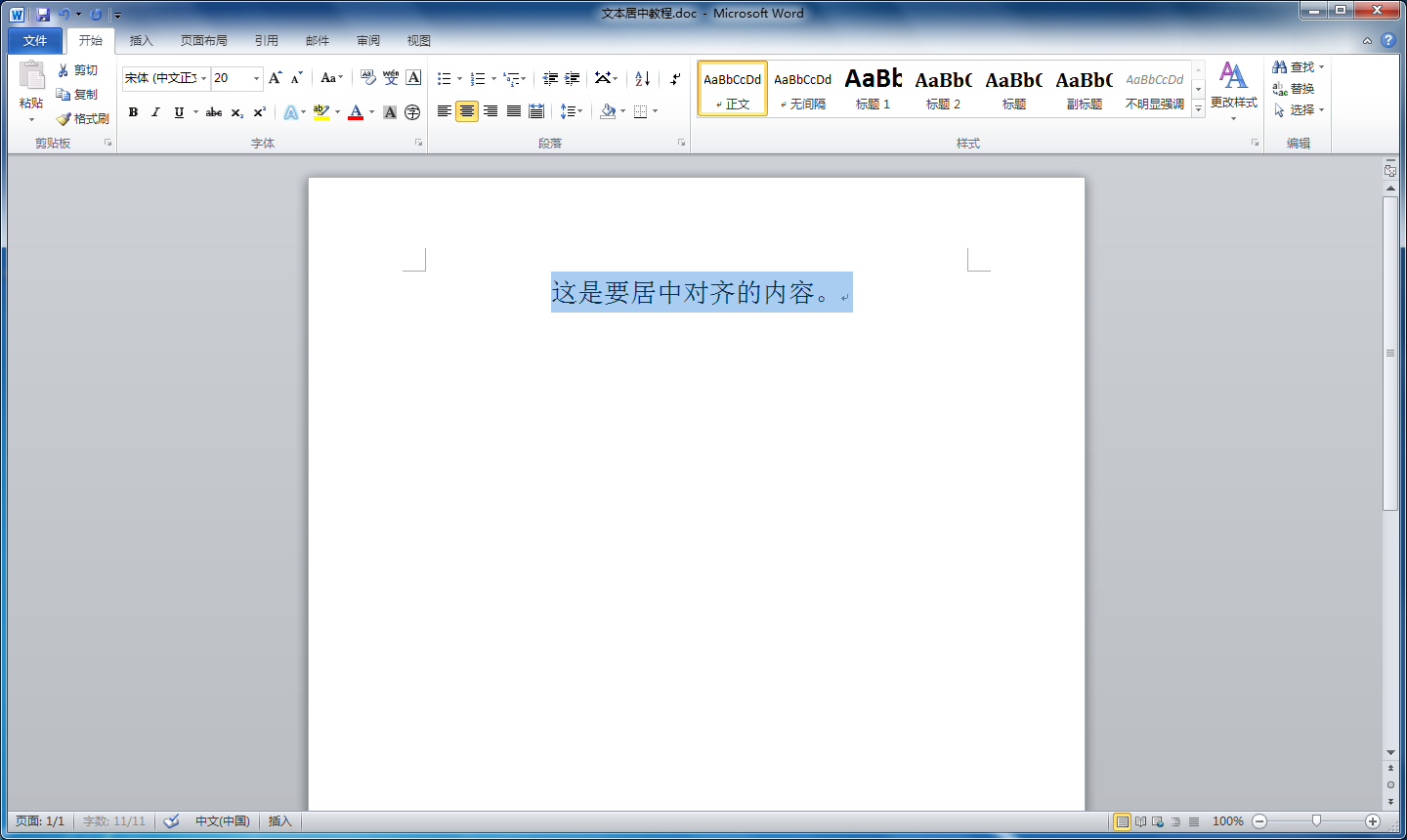Toggle bold formatting

(134, 112)
